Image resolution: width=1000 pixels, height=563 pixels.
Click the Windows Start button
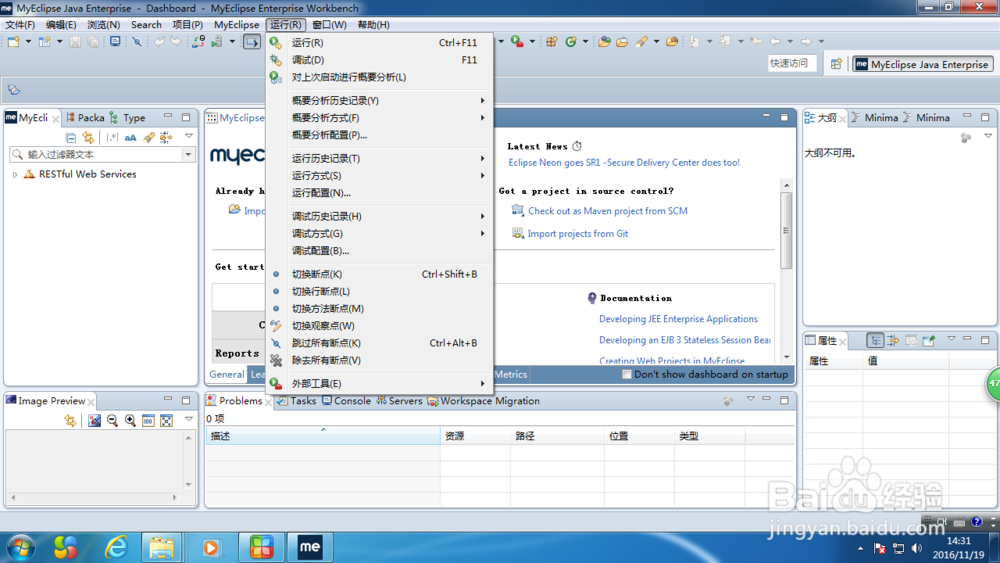(x=21, y=548)
